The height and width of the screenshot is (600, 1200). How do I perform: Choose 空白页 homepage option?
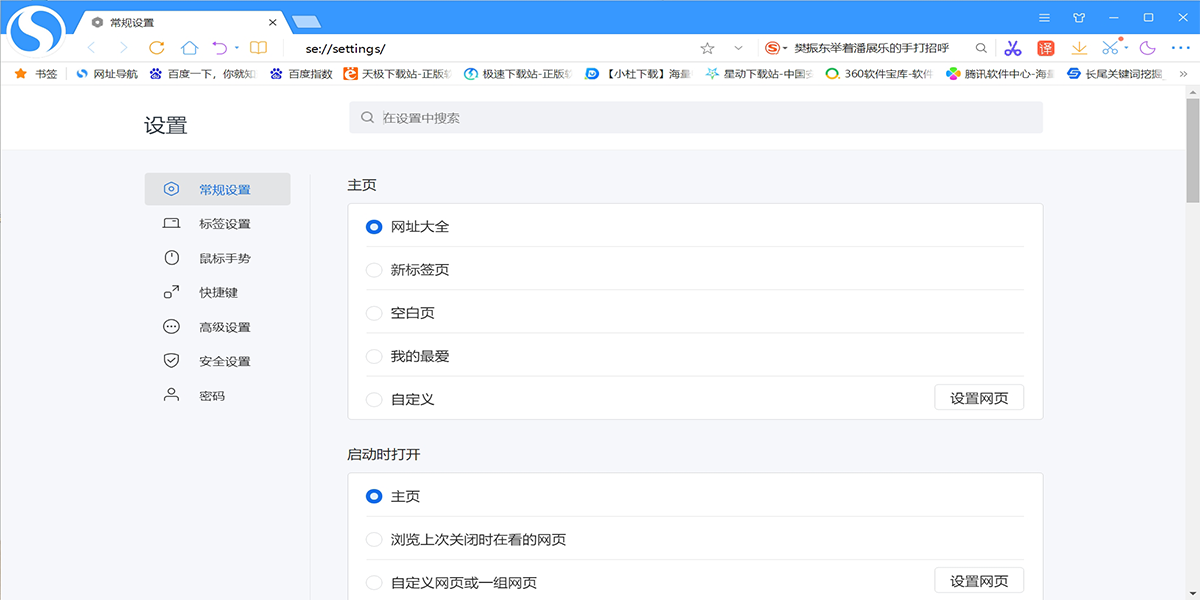(x=374, y=313)
